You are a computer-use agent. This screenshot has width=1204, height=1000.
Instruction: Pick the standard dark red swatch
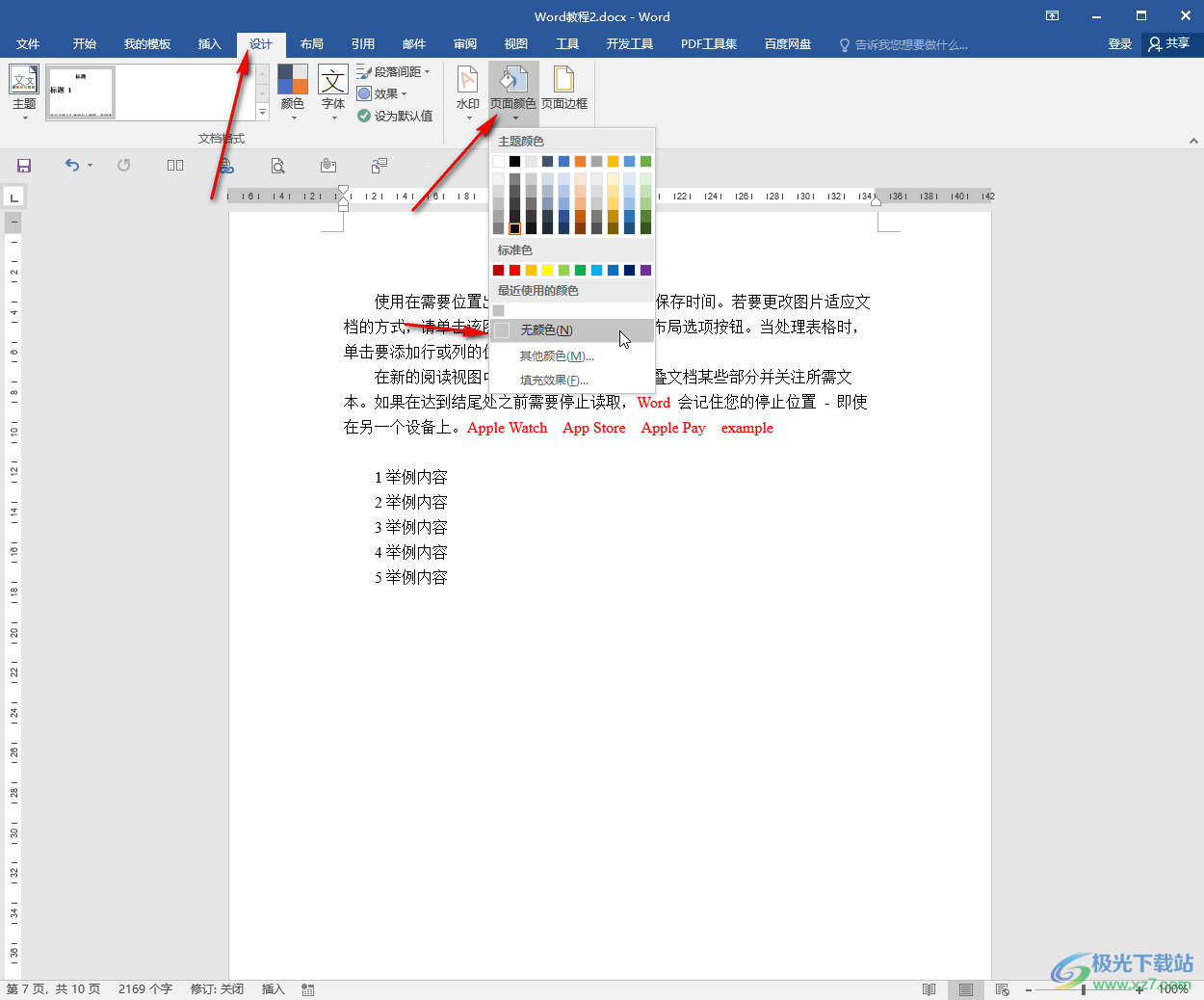pyautogui.click(x=498, y=270)
